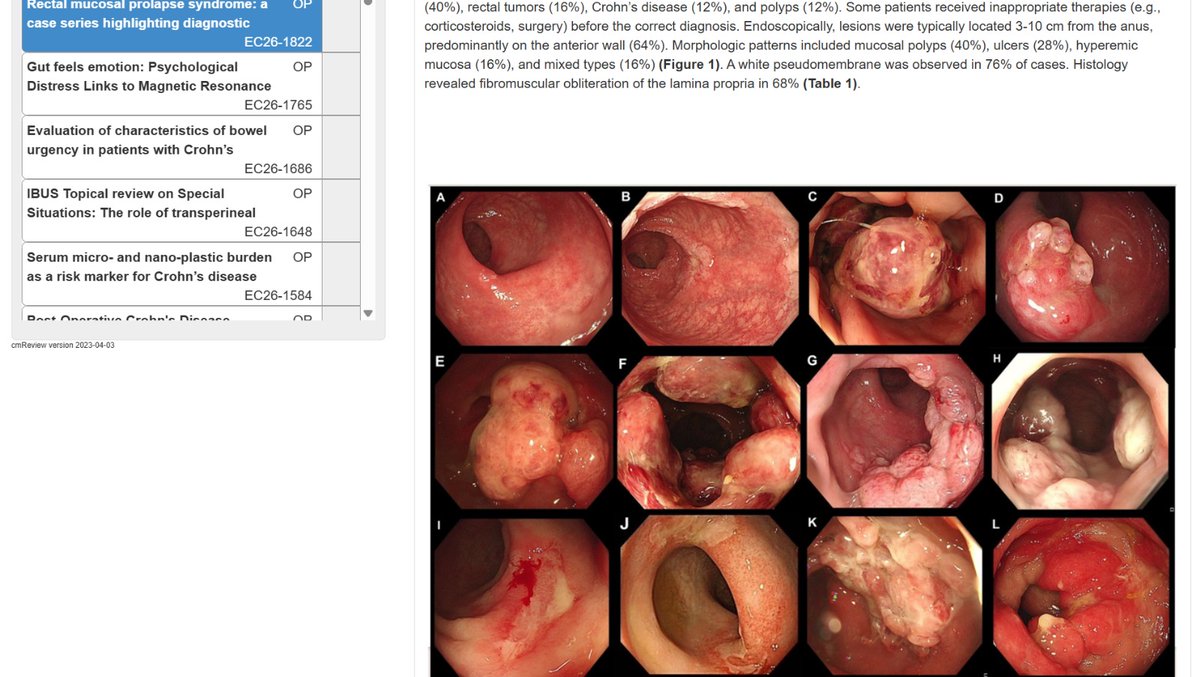
Task: Click abstract ID EC26-1648
Action: pyautogui.click(x=278, y=231)
